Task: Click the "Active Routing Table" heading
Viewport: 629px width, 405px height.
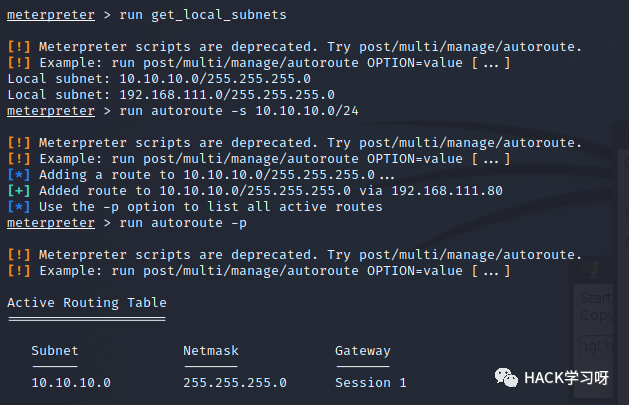Action: point(87,303)
